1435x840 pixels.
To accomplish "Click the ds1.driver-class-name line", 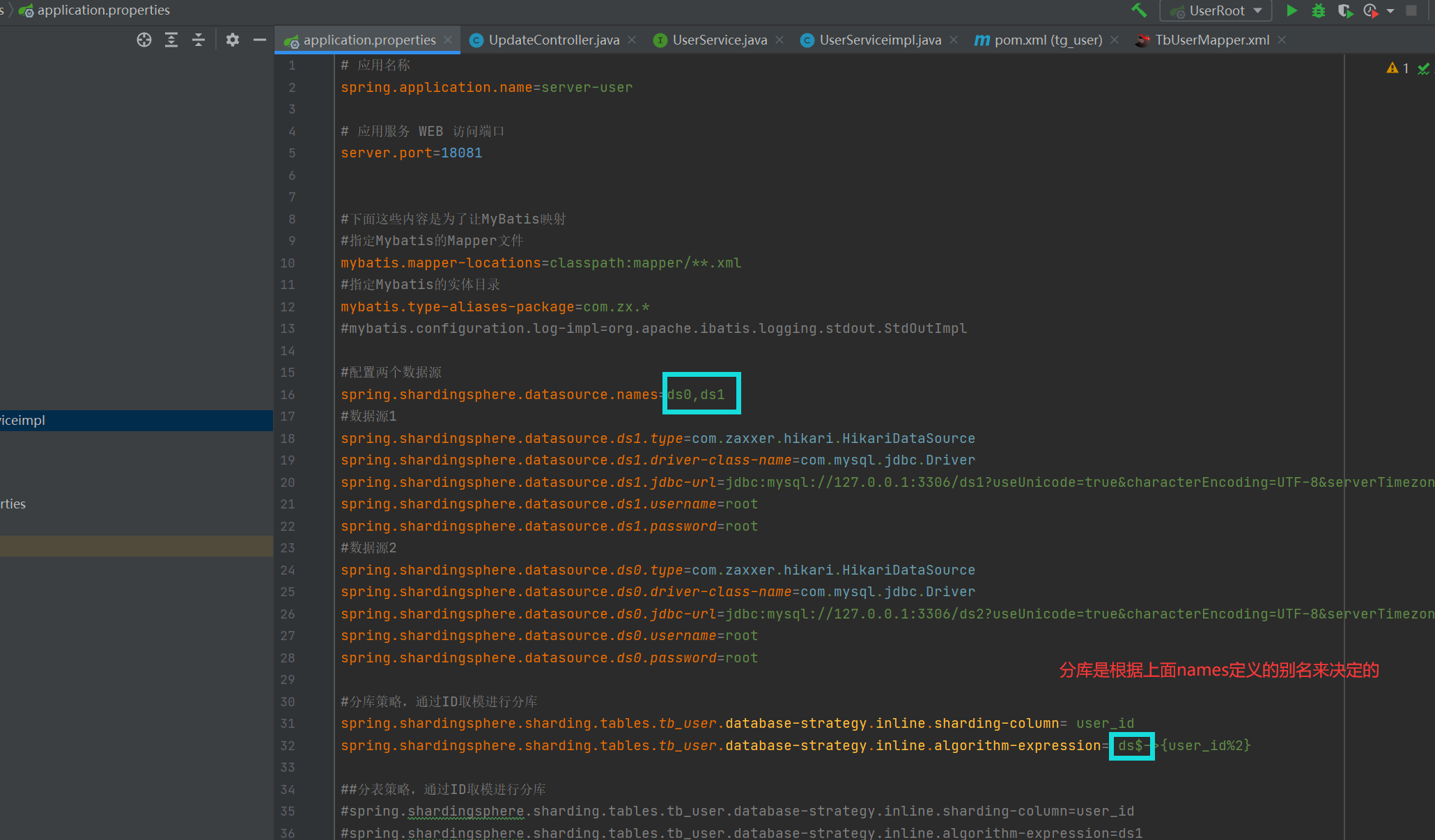I will [658, 460].
